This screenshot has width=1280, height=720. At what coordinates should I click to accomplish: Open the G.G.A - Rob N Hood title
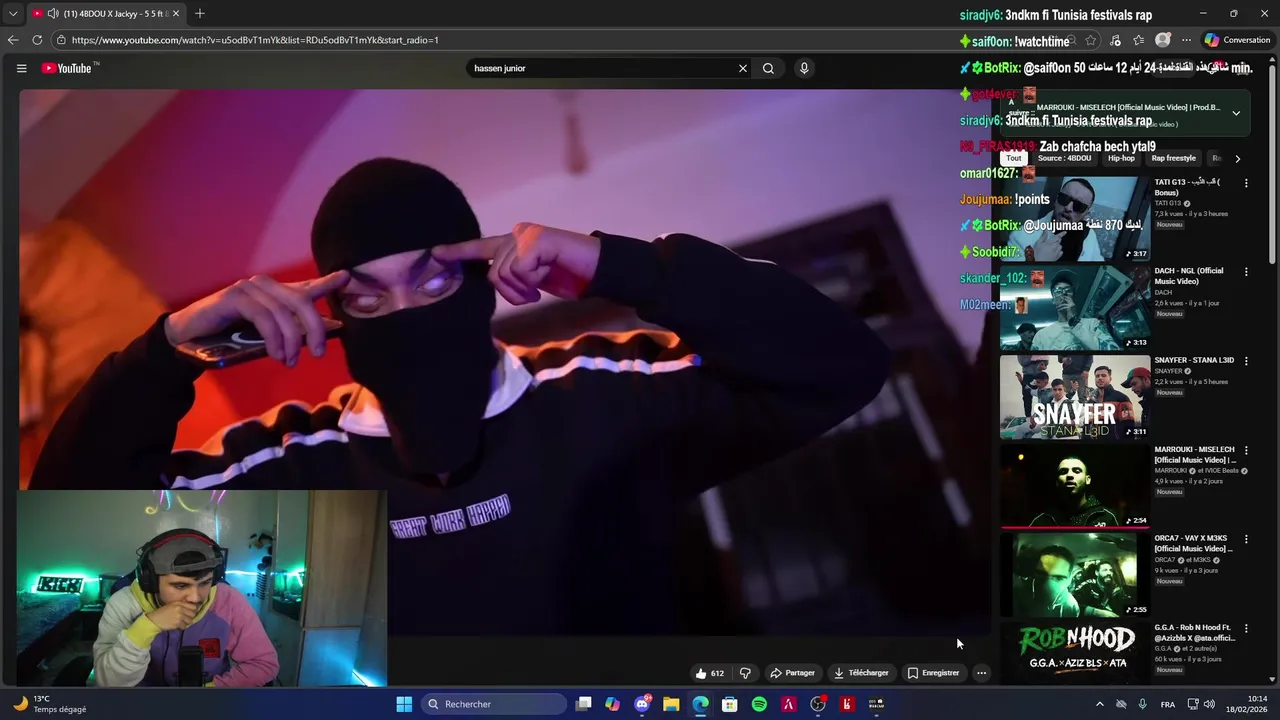click(x=1195, y=633)
